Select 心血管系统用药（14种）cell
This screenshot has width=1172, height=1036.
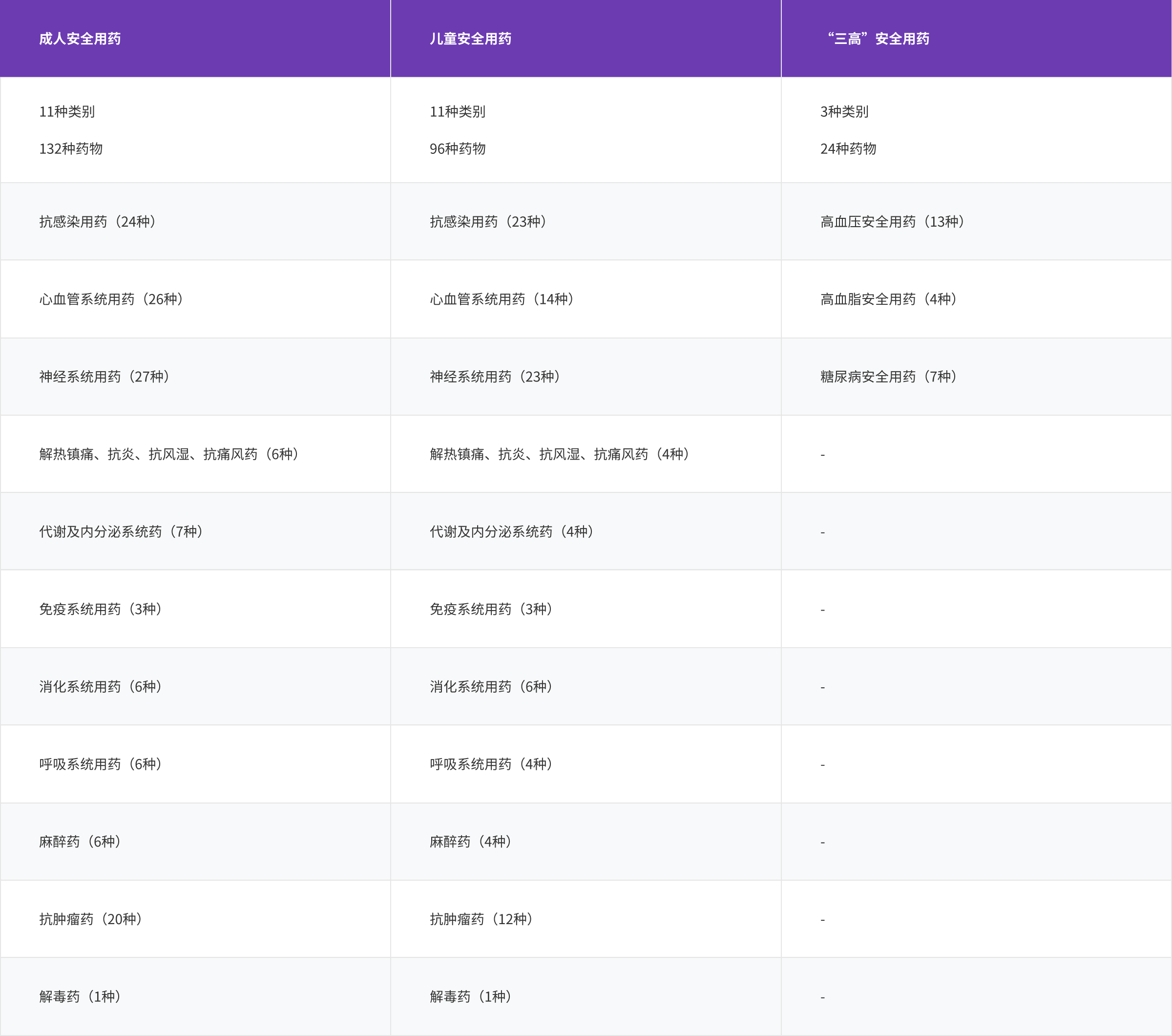pos(502,299)
